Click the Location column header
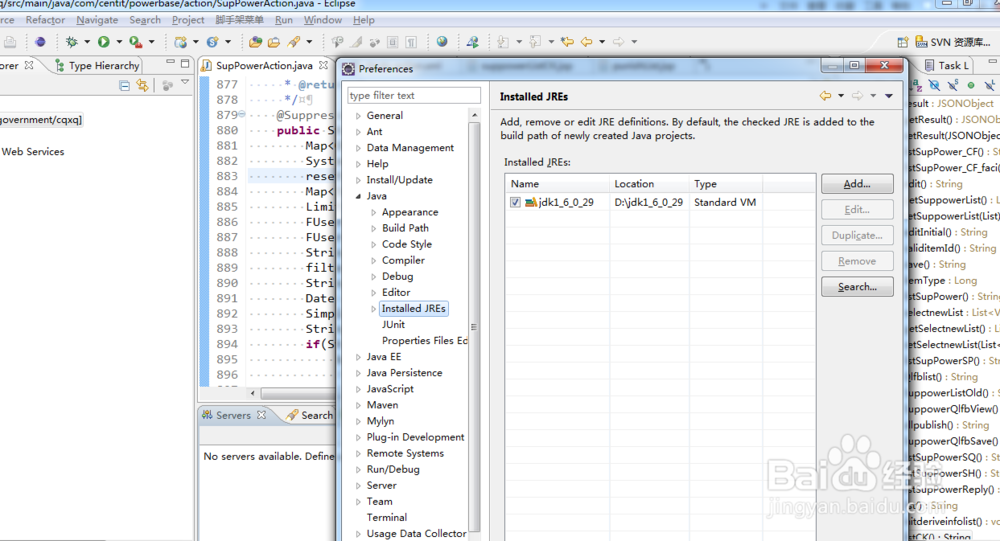 (649, 184)
